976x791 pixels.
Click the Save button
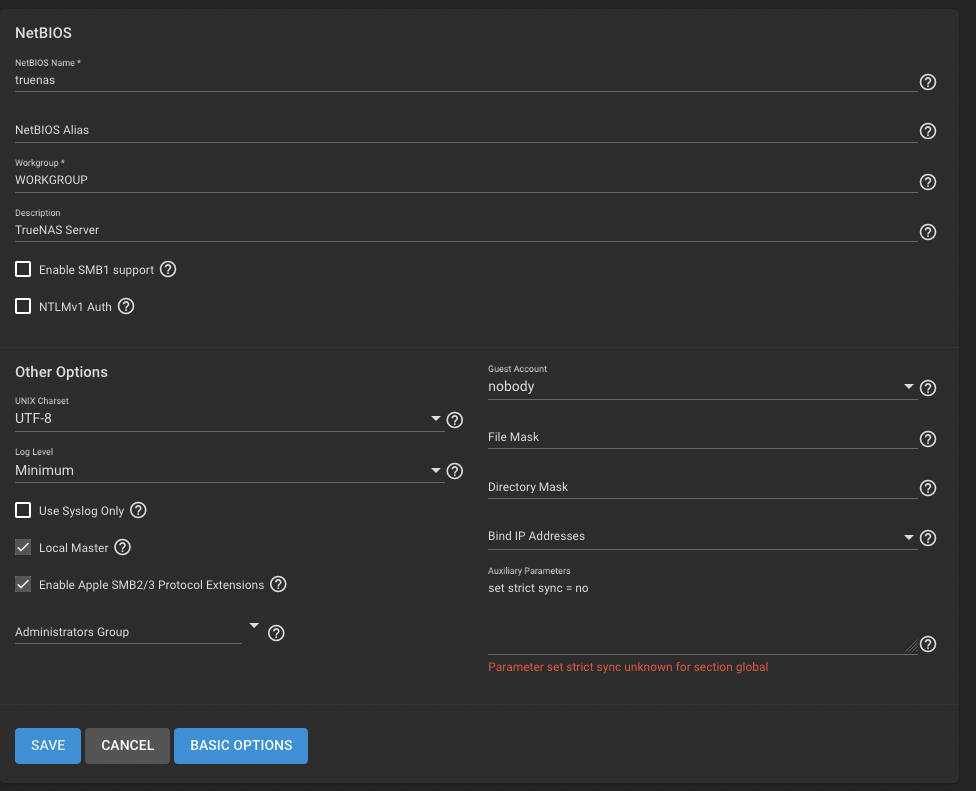coord(48,745)
